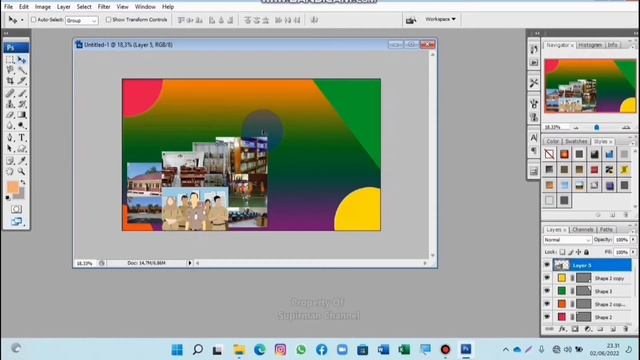Add a layer mask icon

575,329
